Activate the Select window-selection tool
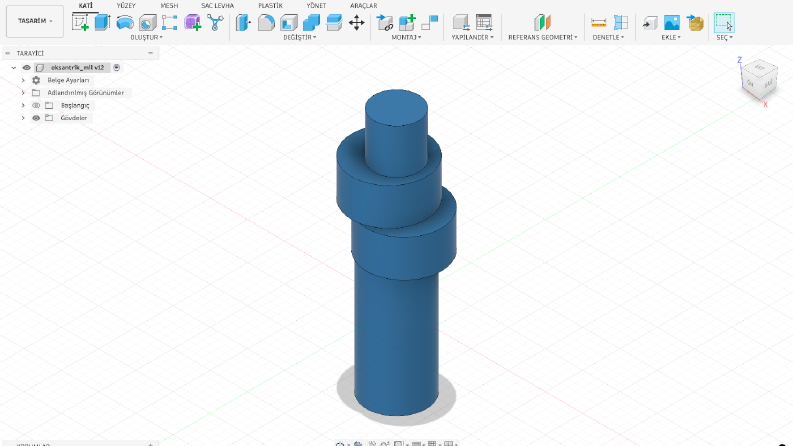The image size is (793, 446). 724,22
